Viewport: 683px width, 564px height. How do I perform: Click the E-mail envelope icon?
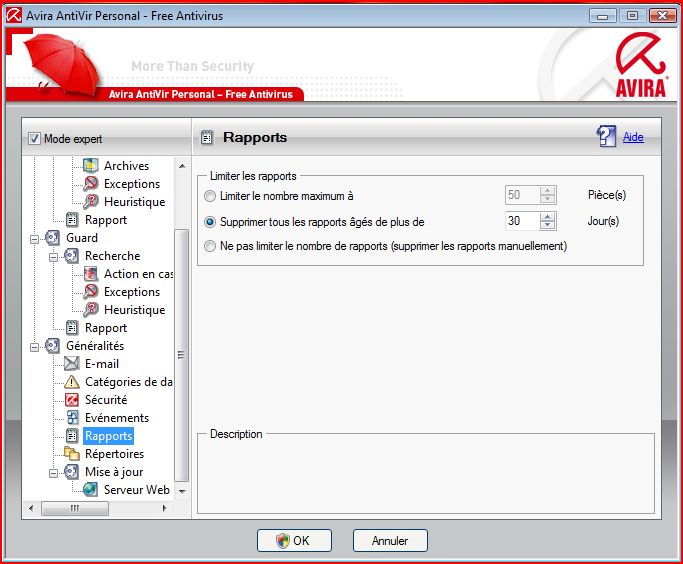click(72, 364)
